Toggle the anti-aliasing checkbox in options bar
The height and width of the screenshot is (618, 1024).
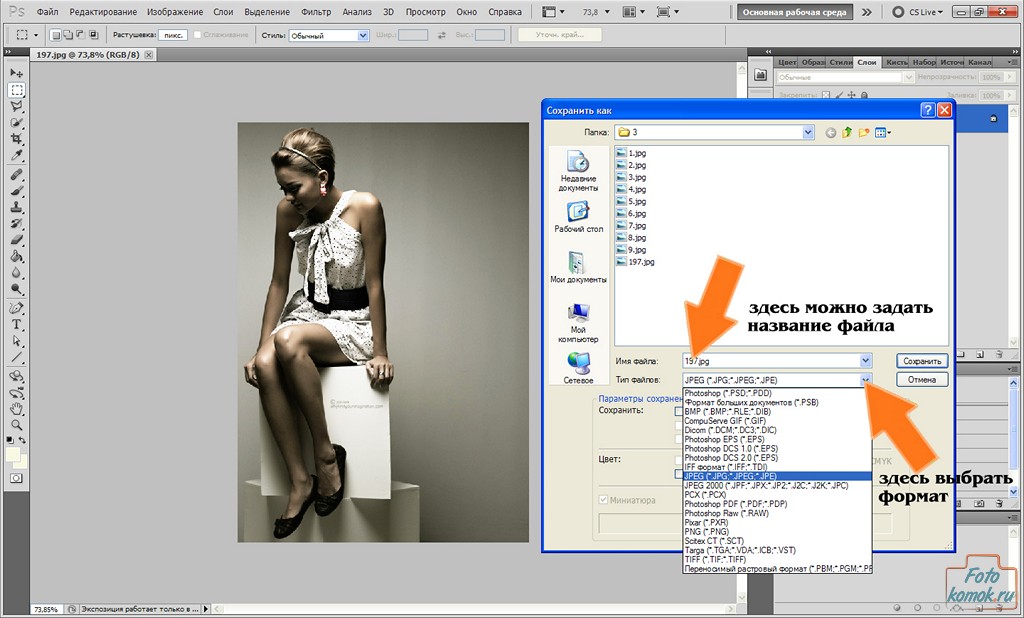(198, 35)
